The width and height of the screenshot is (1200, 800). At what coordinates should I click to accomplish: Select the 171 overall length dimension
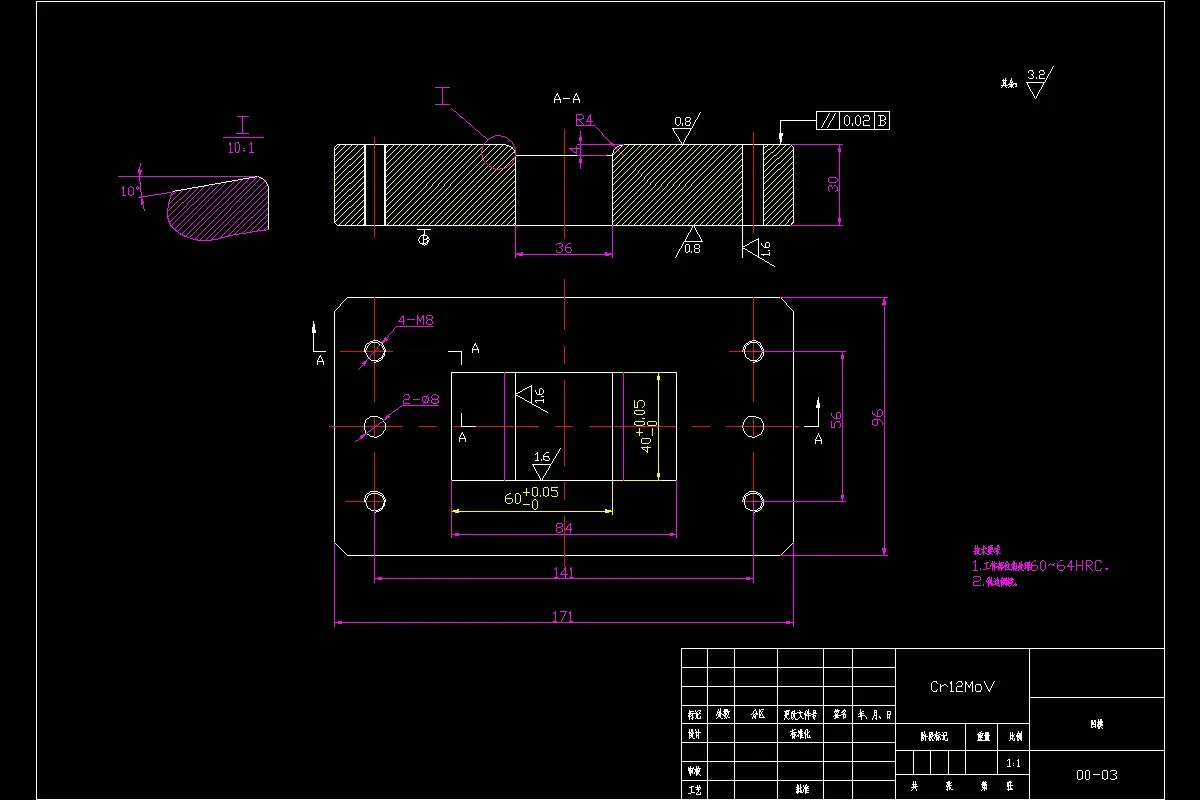click(563, 617)
